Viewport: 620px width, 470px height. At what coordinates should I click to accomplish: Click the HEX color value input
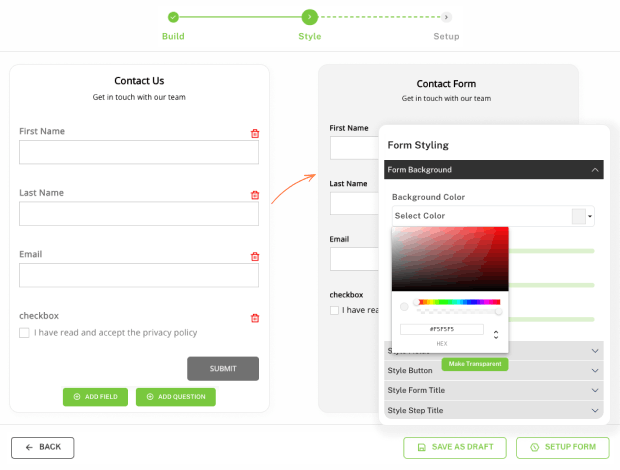(x=442, y=329)
